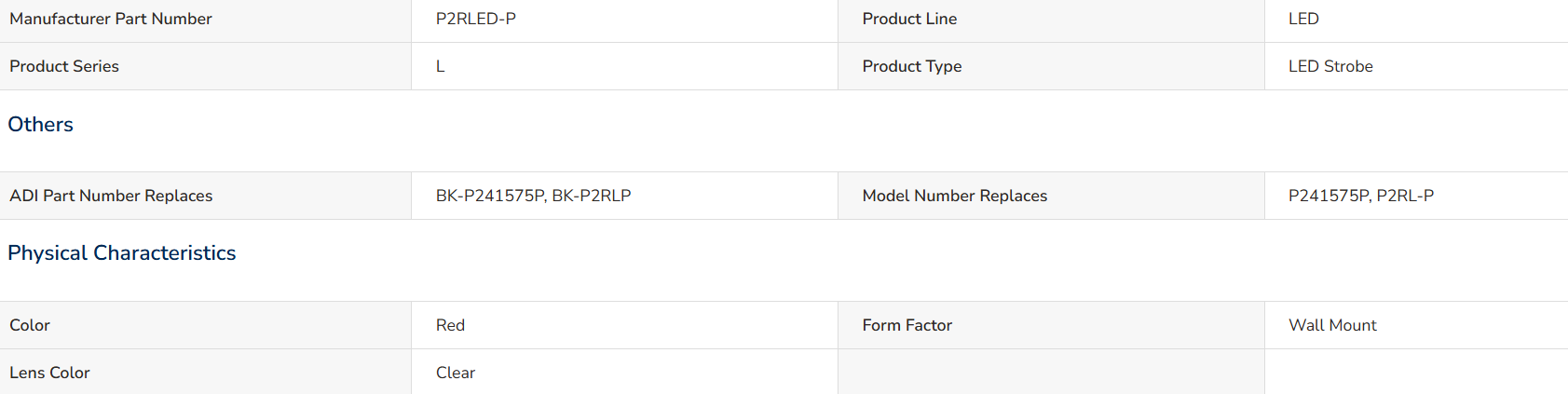The height and width of the screenshot is (394, 1568).
Task: Click the P241575P, P2RL-P value
Action: point(1361,196)
